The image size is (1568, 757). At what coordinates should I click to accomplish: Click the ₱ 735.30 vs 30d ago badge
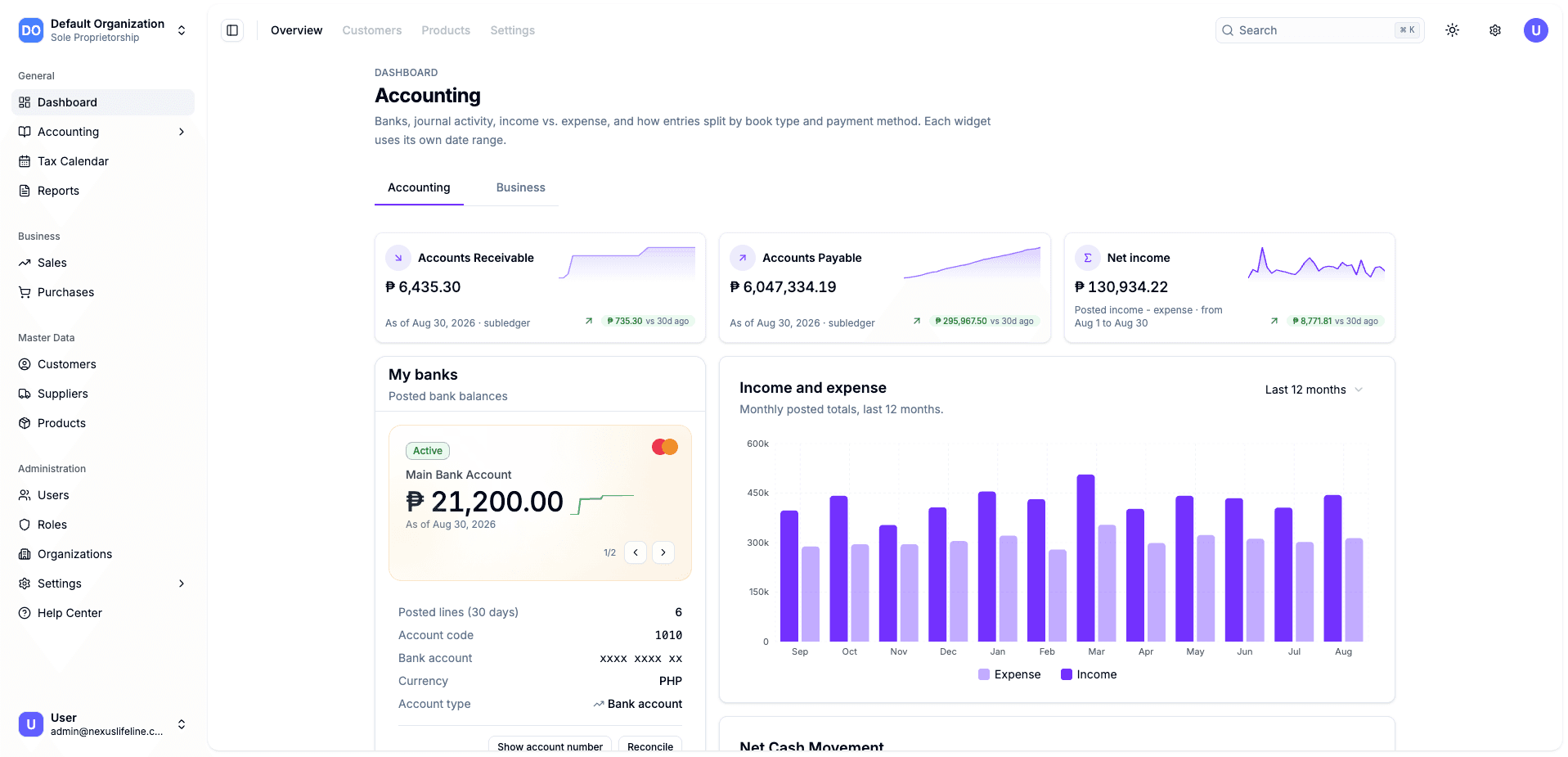[648, 322]
